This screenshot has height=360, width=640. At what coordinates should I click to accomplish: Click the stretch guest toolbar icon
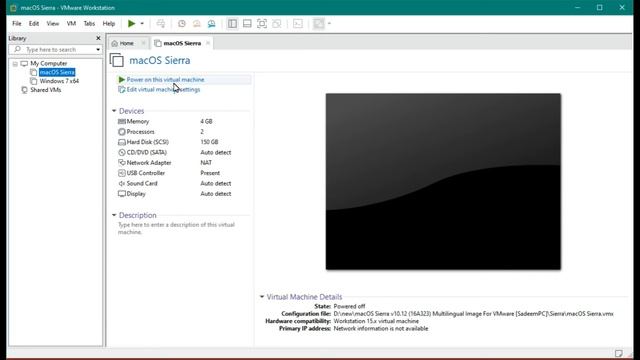tap(318, 24)
